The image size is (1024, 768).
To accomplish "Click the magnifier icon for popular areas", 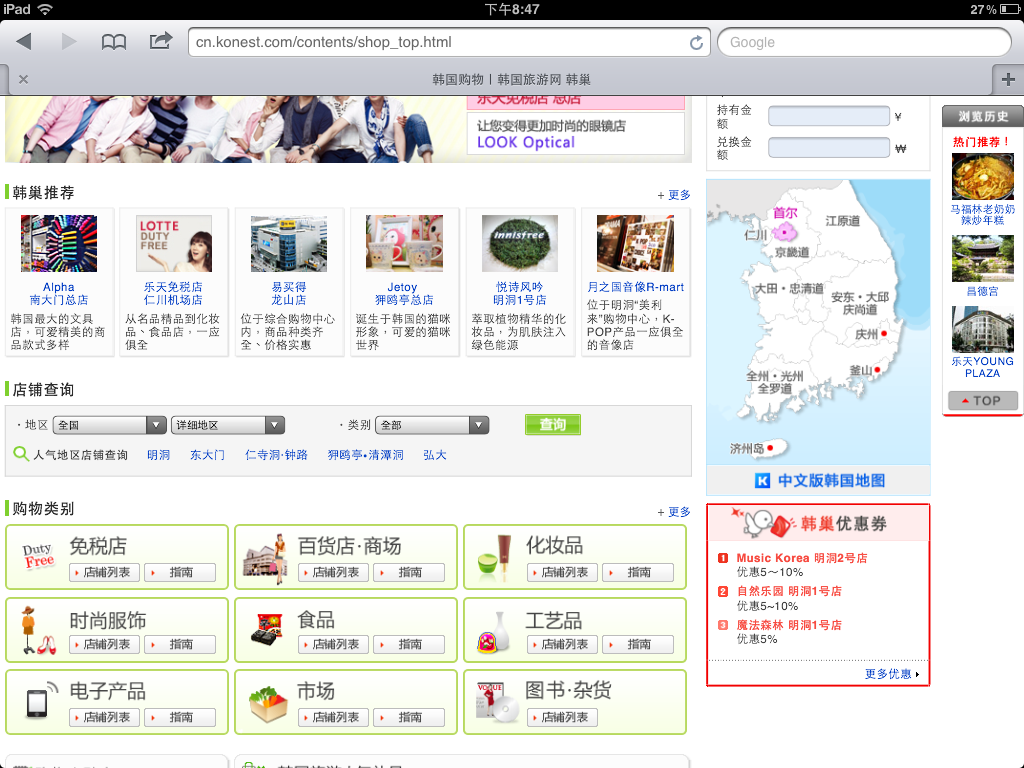I will [21, 454].
